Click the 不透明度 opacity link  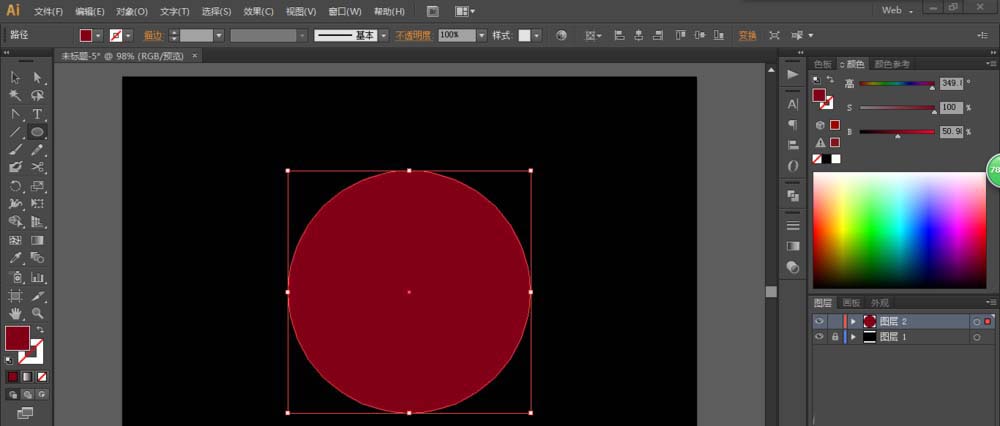[x=413, y=36]
